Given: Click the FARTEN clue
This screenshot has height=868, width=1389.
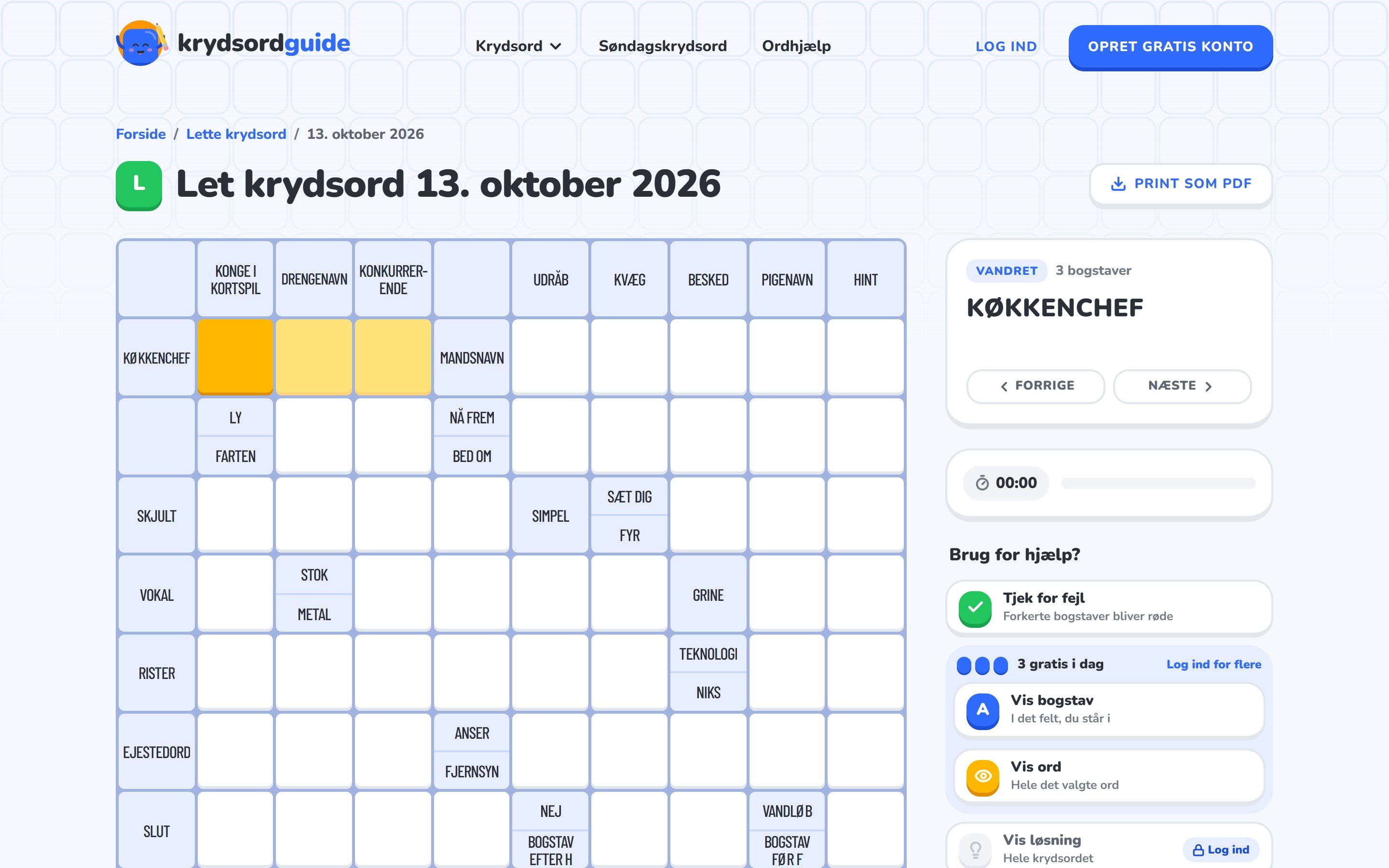Looking at the screenshot, I should [x=235, y=456].
